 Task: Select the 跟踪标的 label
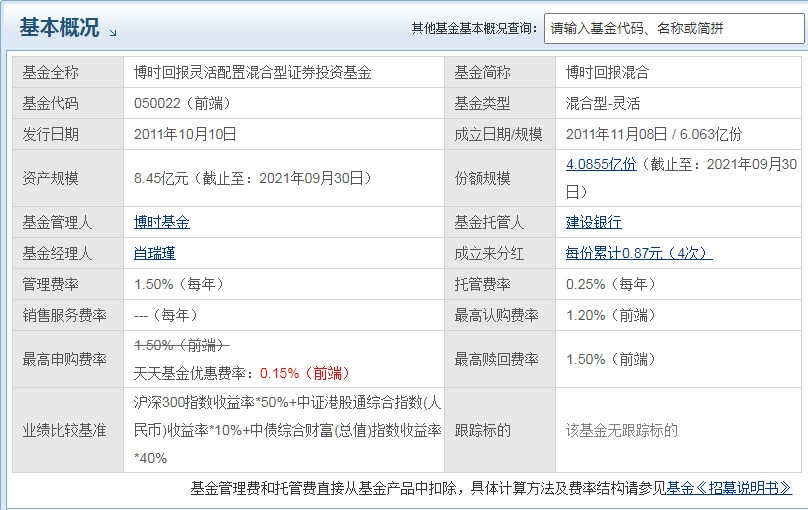coord(482,430)
